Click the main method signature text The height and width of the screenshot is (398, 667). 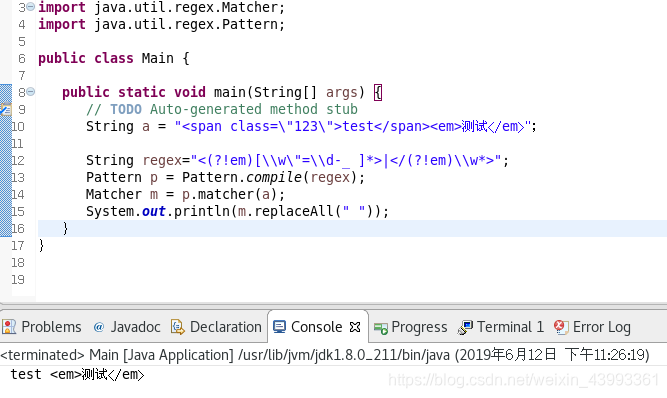point(222,92)
